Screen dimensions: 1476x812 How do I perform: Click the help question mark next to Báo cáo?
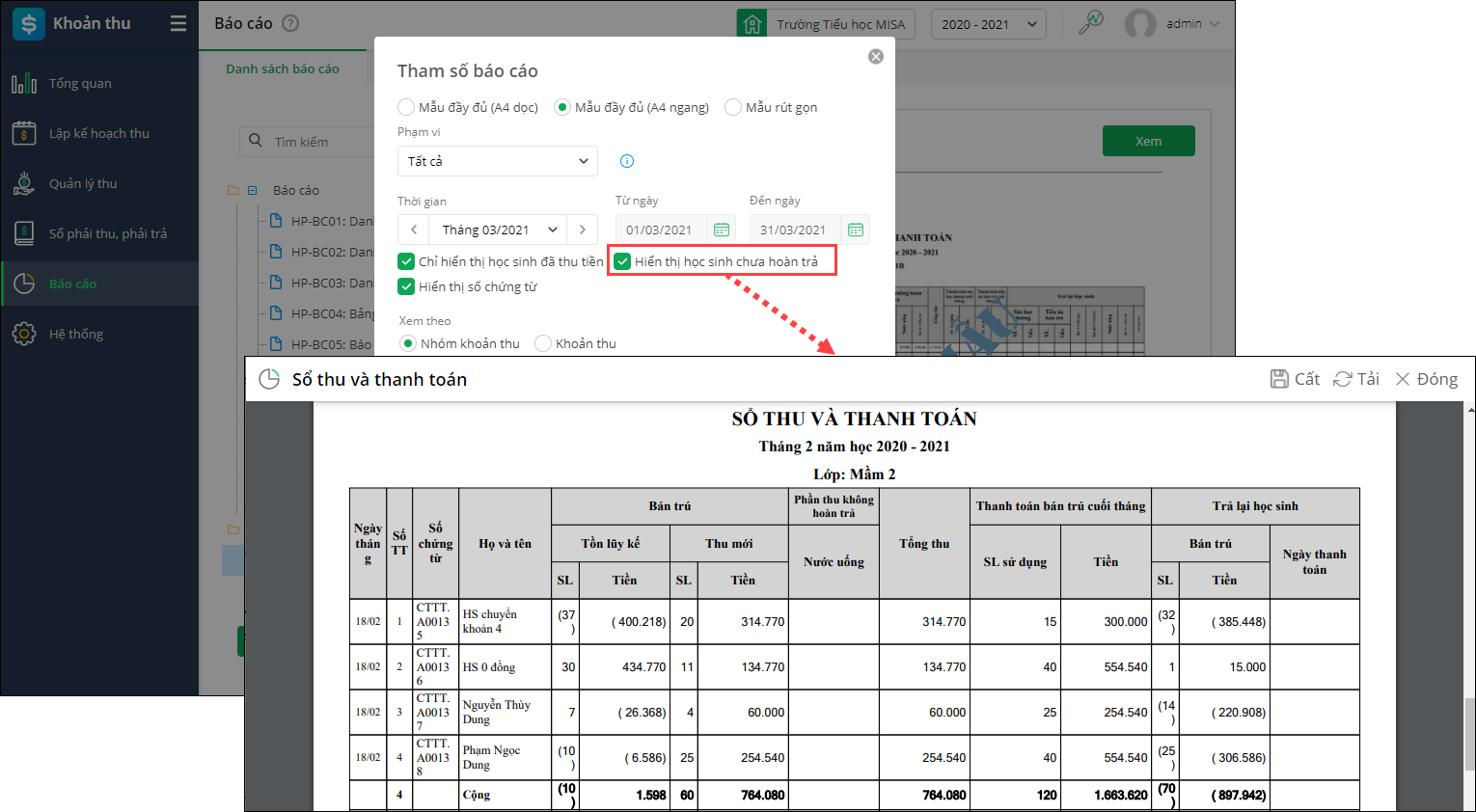(290, 23)
